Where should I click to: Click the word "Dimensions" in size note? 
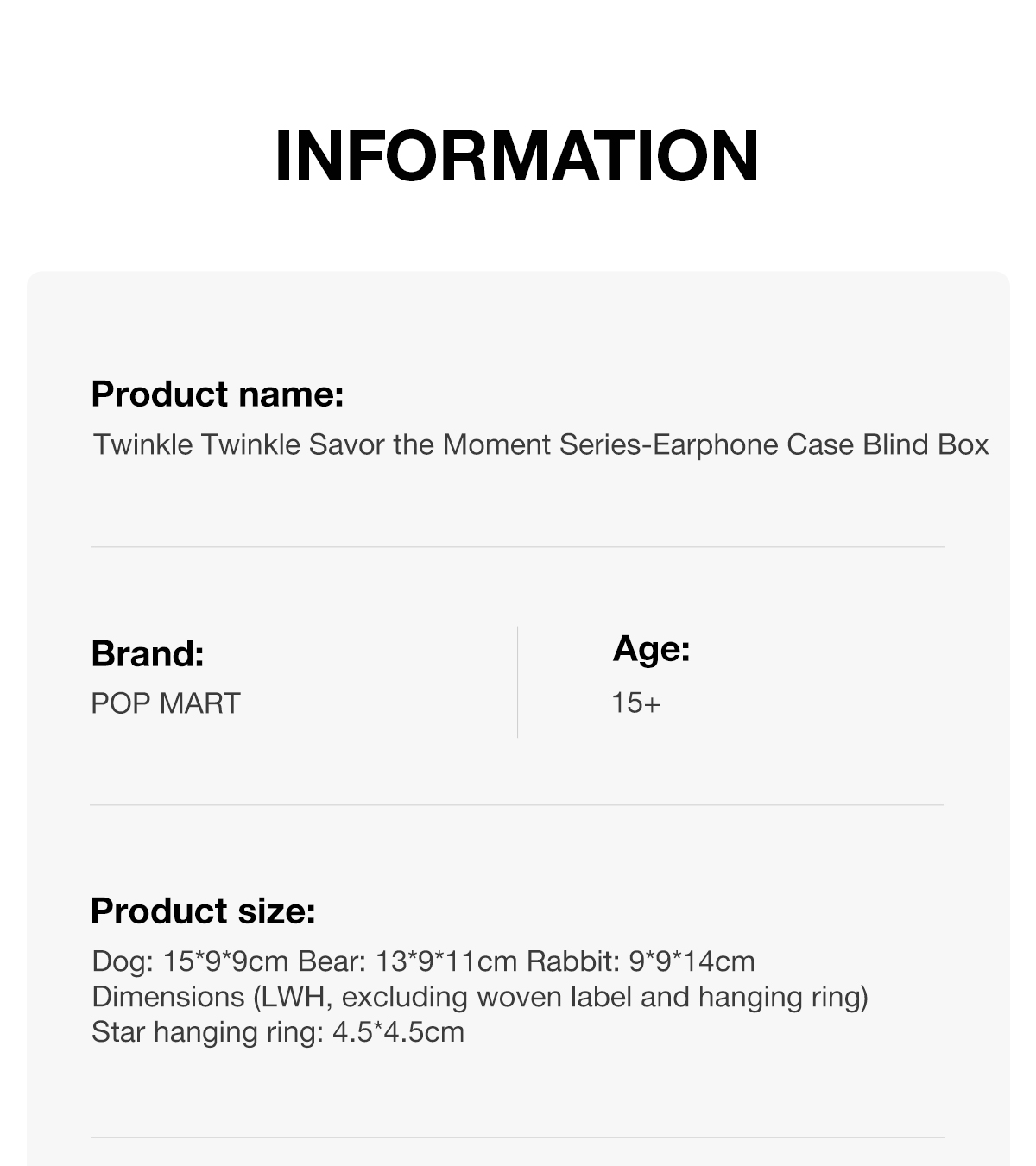168,997
